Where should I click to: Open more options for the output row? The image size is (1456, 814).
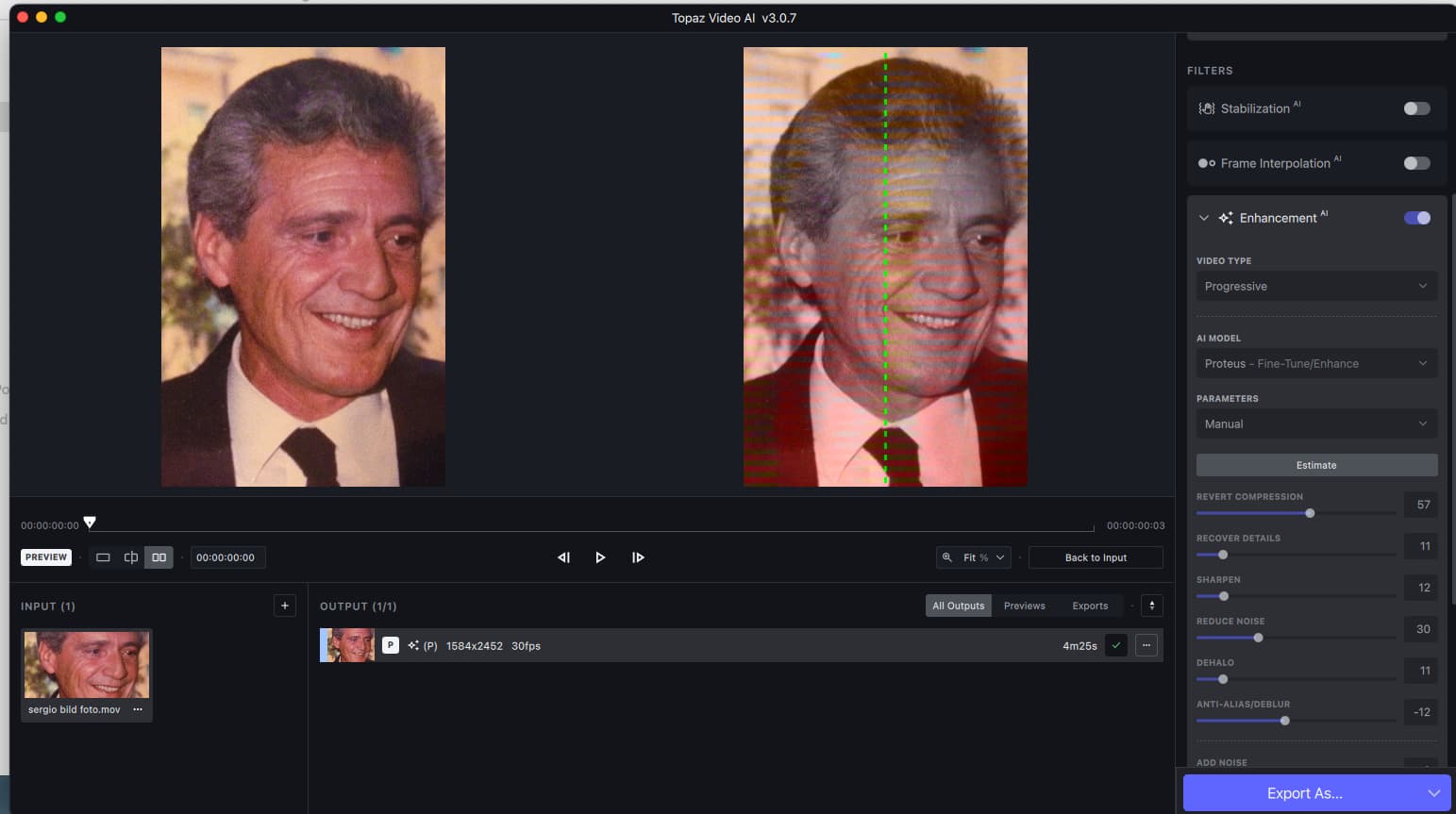pos(1146,646)
